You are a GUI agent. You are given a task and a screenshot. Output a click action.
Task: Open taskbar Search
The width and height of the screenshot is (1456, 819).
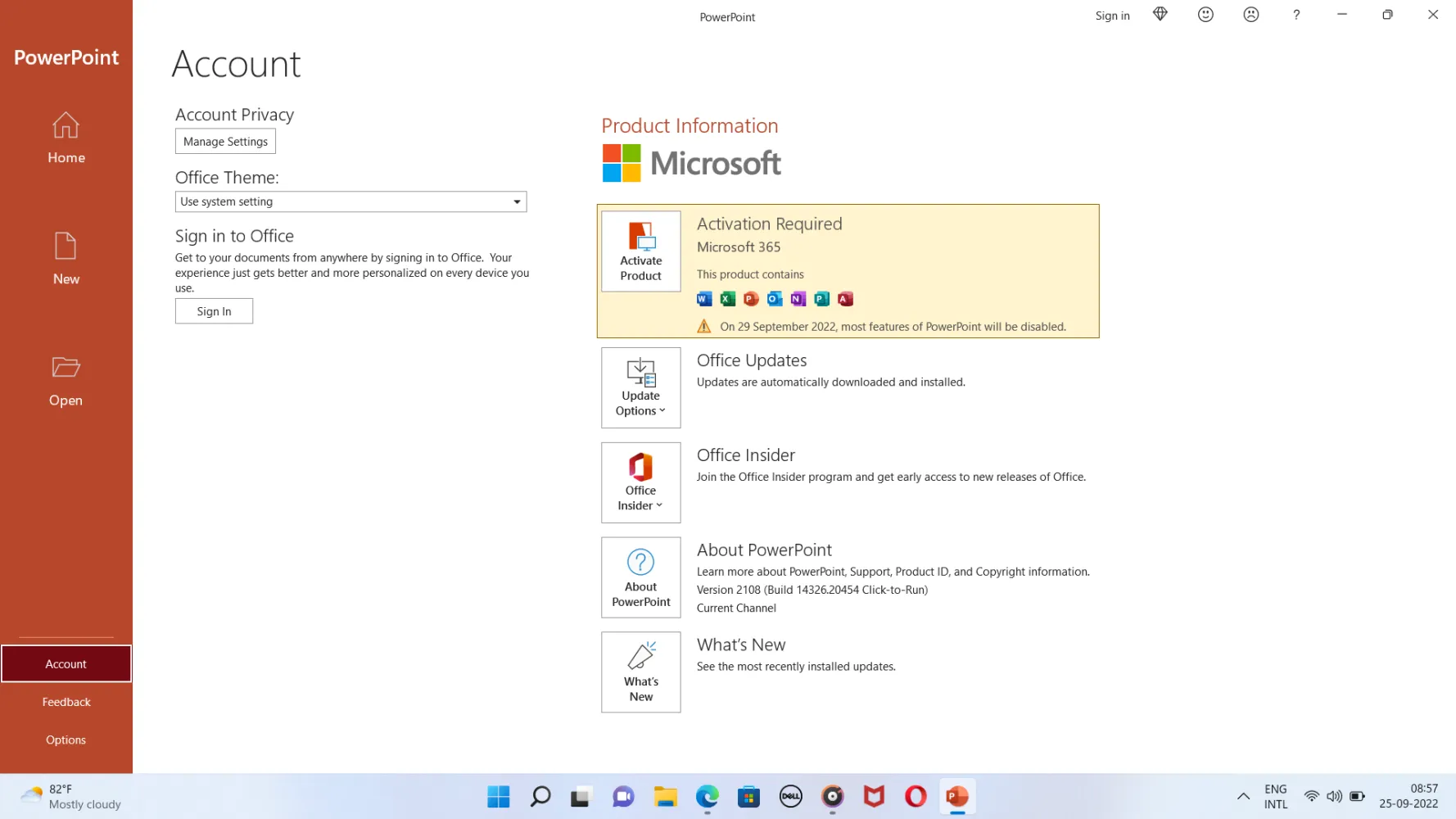coord(540,796)
